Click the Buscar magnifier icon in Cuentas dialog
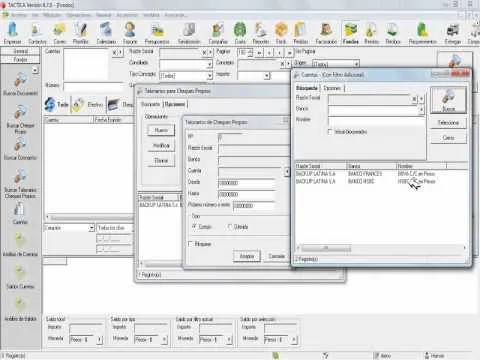 pos(448,100)
